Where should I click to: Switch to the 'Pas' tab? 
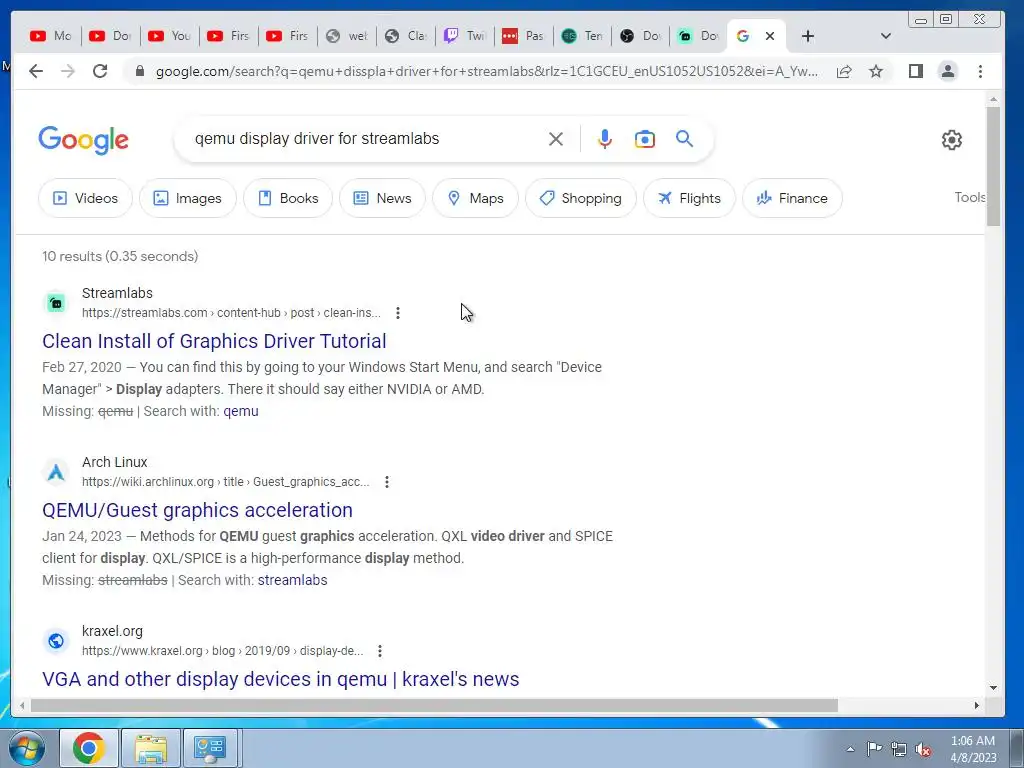[524, 36]
